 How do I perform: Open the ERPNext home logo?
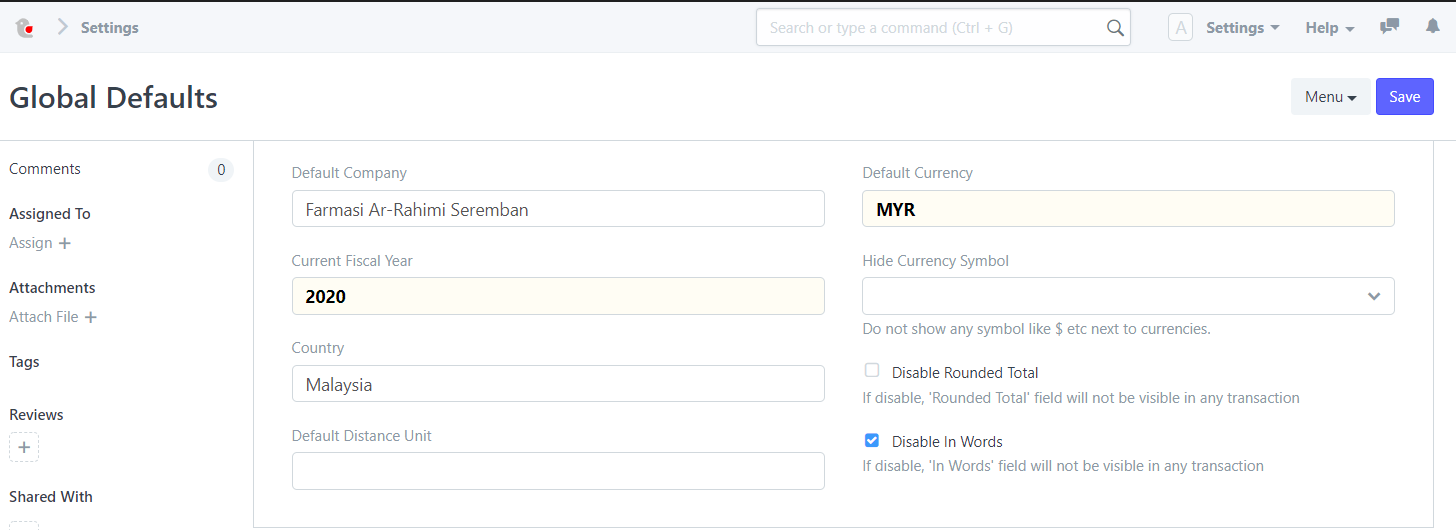[x=26, y=28]
